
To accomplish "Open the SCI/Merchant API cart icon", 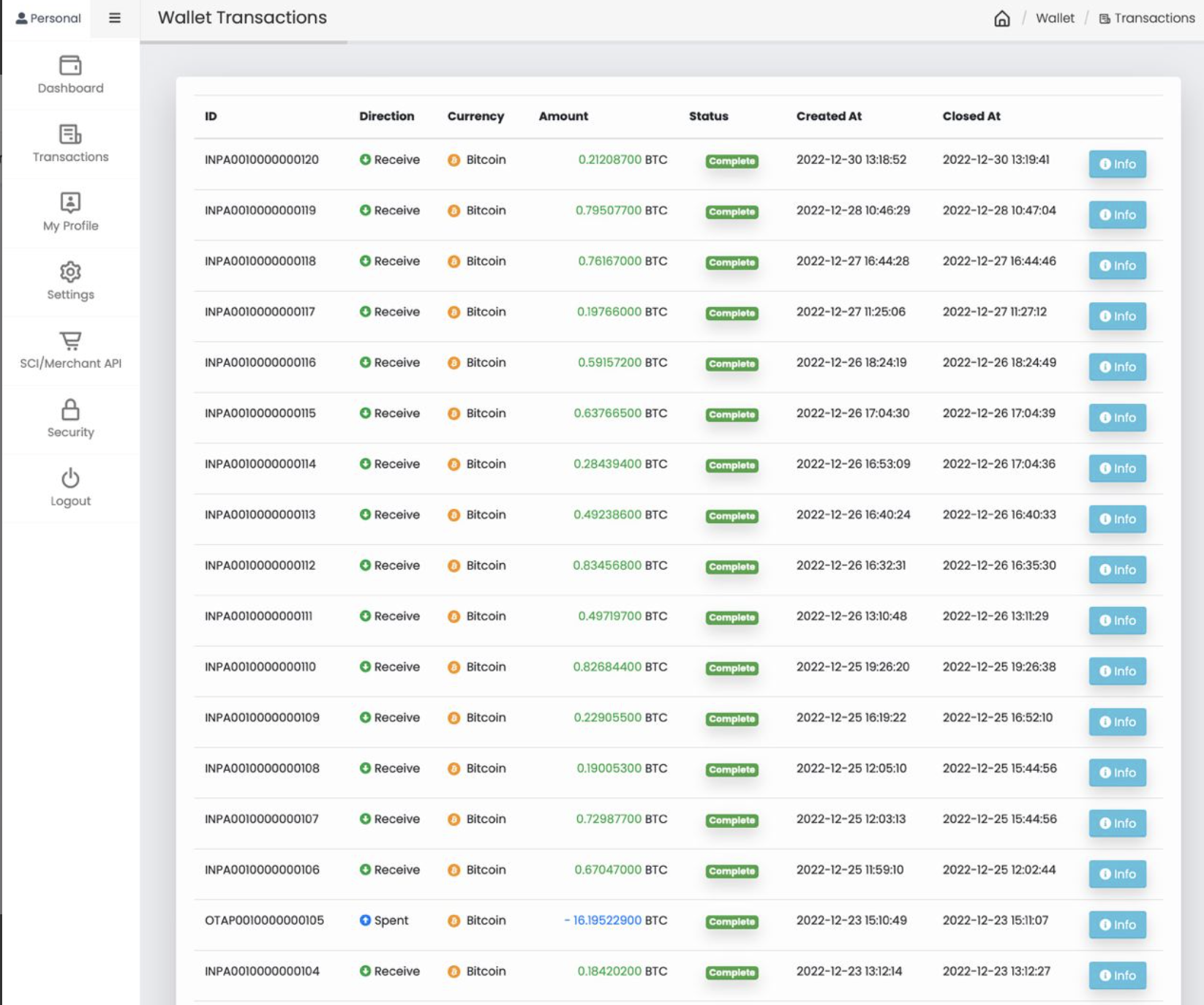I will click(70, 341).
